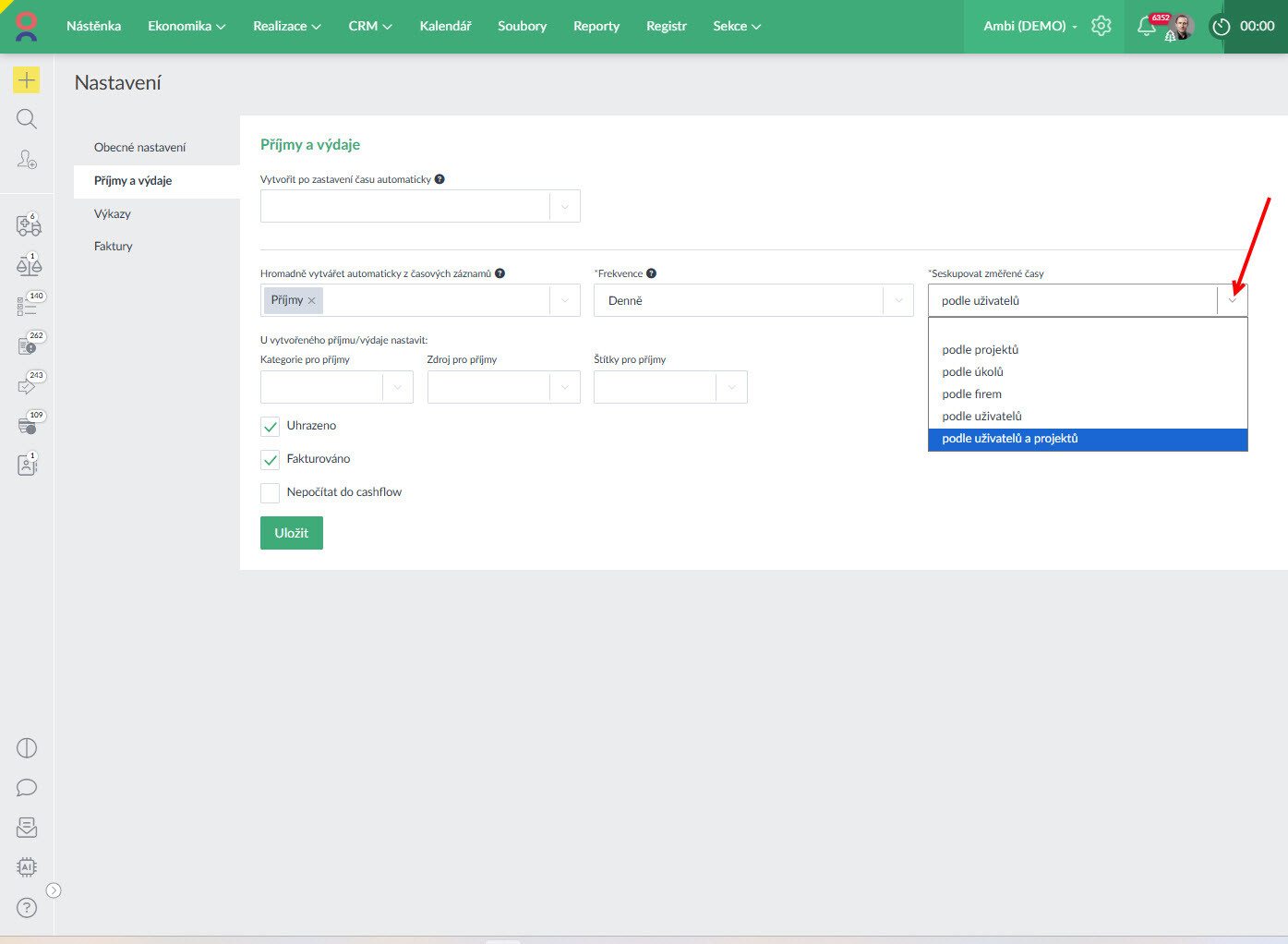Screen dimensions: 1288x944
Task: Select 'podle projektů' from the dropdown list
Action: click(x=981, y=350)
